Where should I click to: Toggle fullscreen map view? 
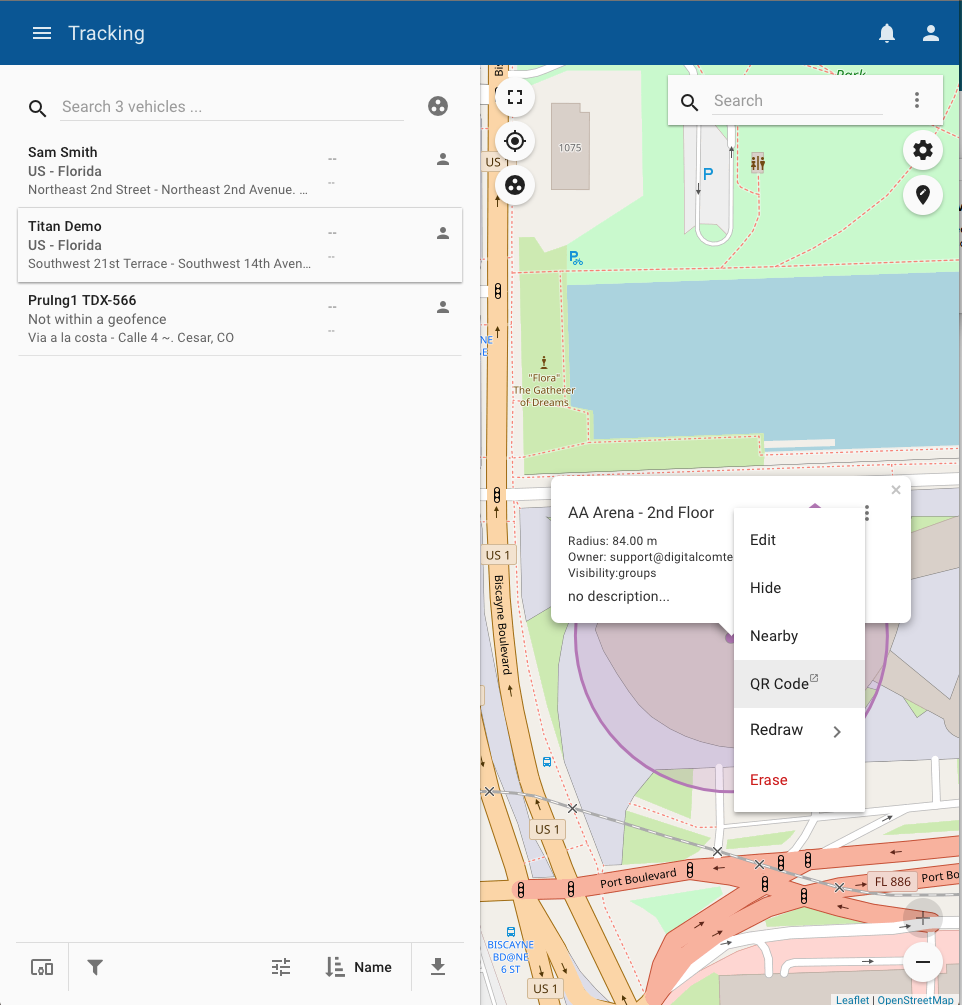pyautogui.click(x=515, y=97)
